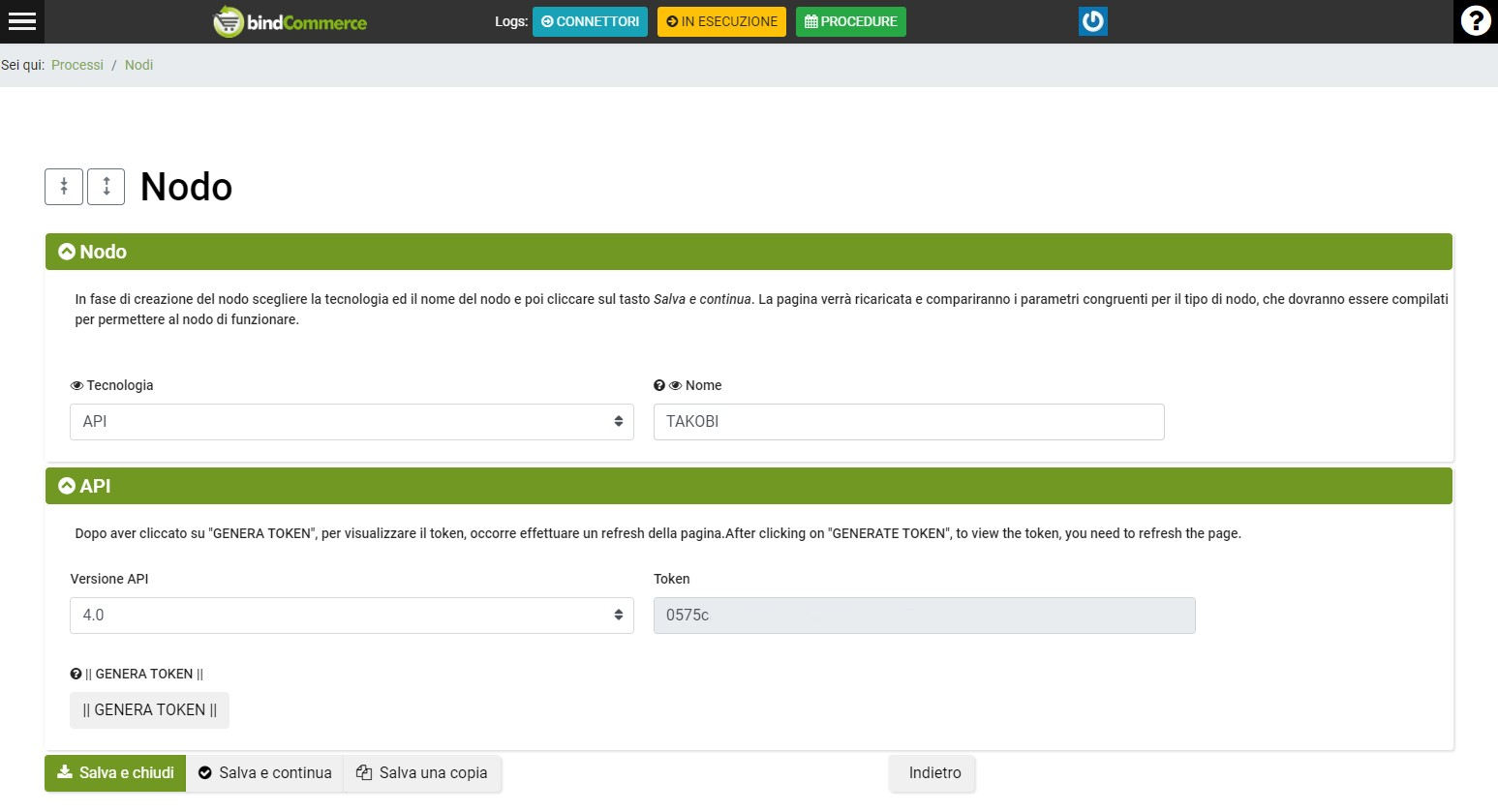
Task: Toggle eye icon next to Nome
Action: point(676,385)
